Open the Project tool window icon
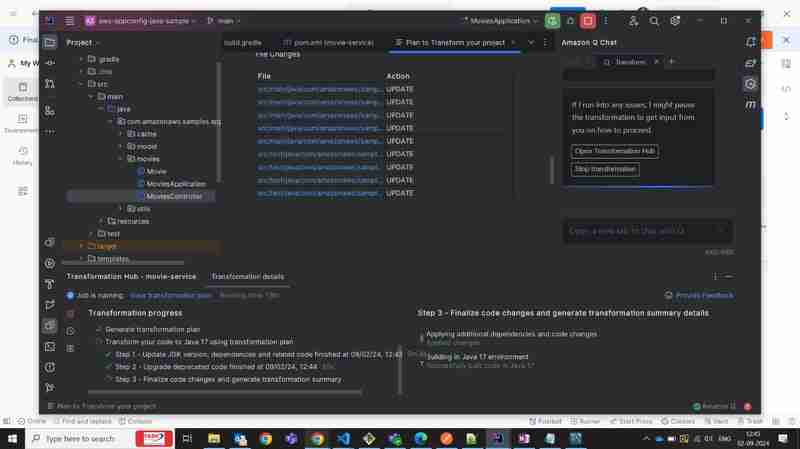This screenshot has height=449, width=800. (x=49, y=42)
